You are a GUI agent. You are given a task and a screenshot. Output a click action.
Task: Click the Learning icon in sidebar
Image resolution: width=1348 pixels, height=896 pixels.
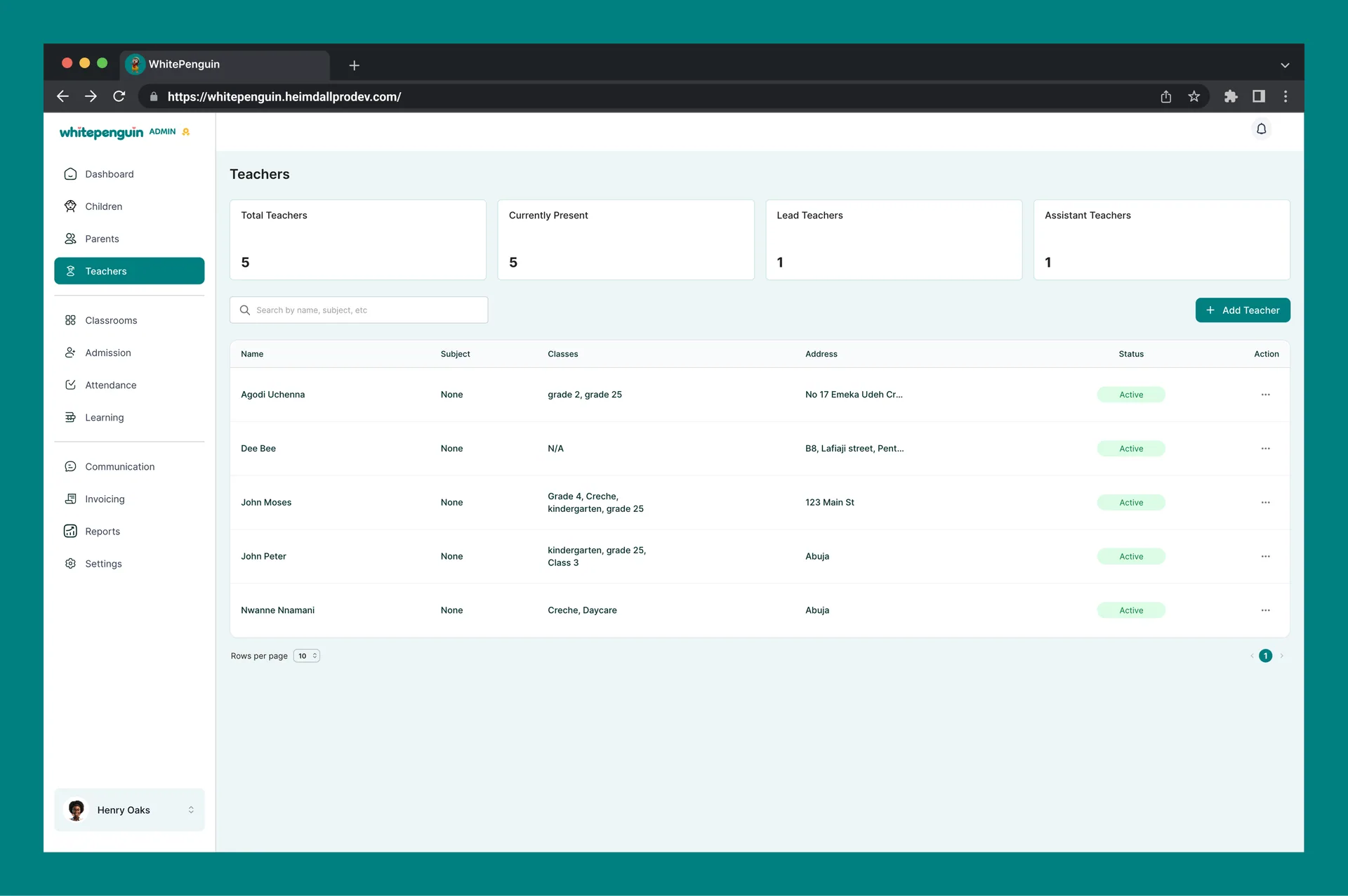(70, 417)
